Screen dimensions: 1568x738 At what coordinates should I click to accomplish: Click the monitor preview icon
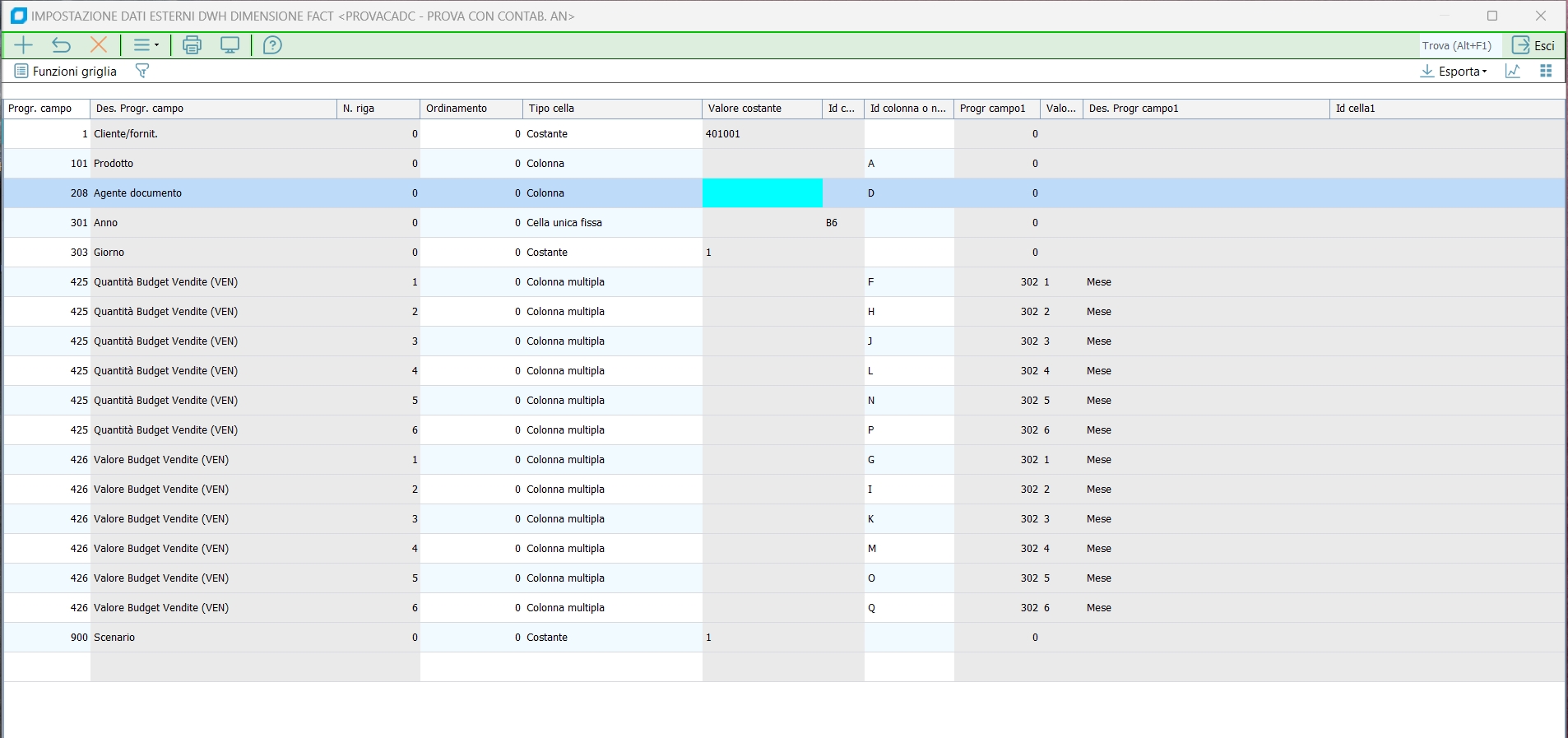tap(230, 45)
